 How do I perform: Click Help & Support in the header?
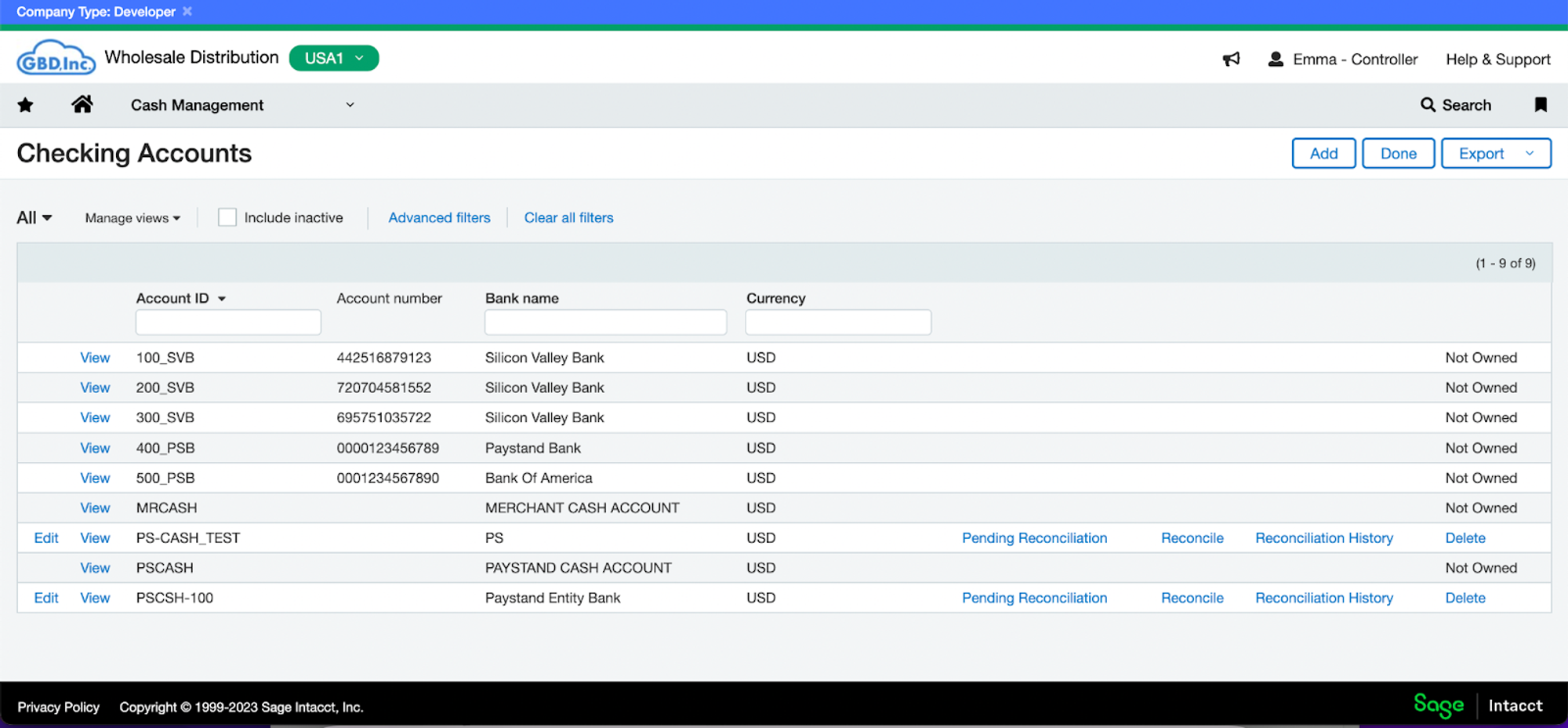pos(1497,59)
